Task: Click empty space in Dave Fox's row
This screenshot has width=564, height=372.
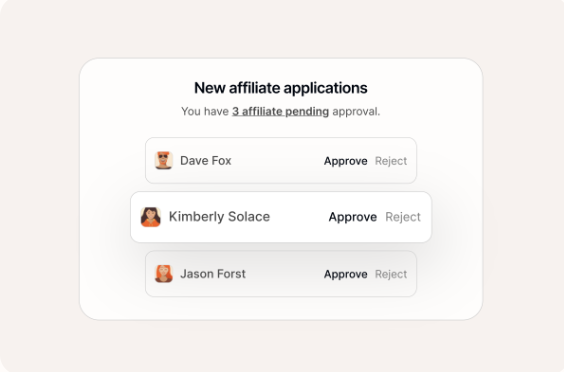Action: (x=277, y=160)
